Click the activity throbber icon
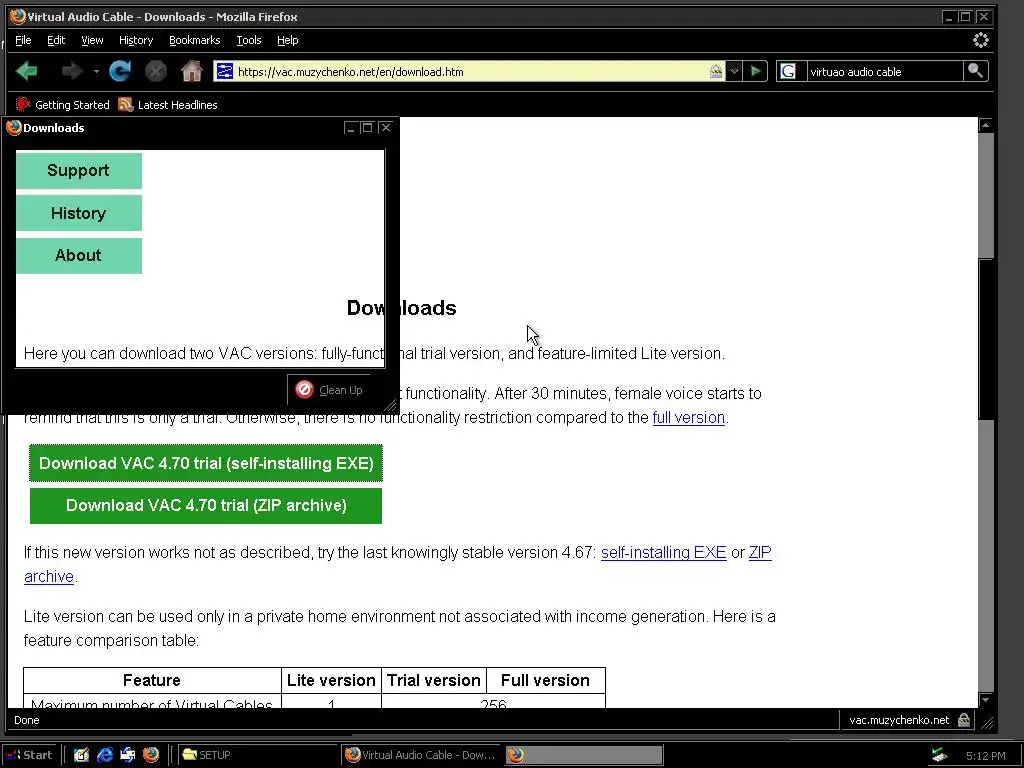The image size is (1024, 768). [980, 40]
